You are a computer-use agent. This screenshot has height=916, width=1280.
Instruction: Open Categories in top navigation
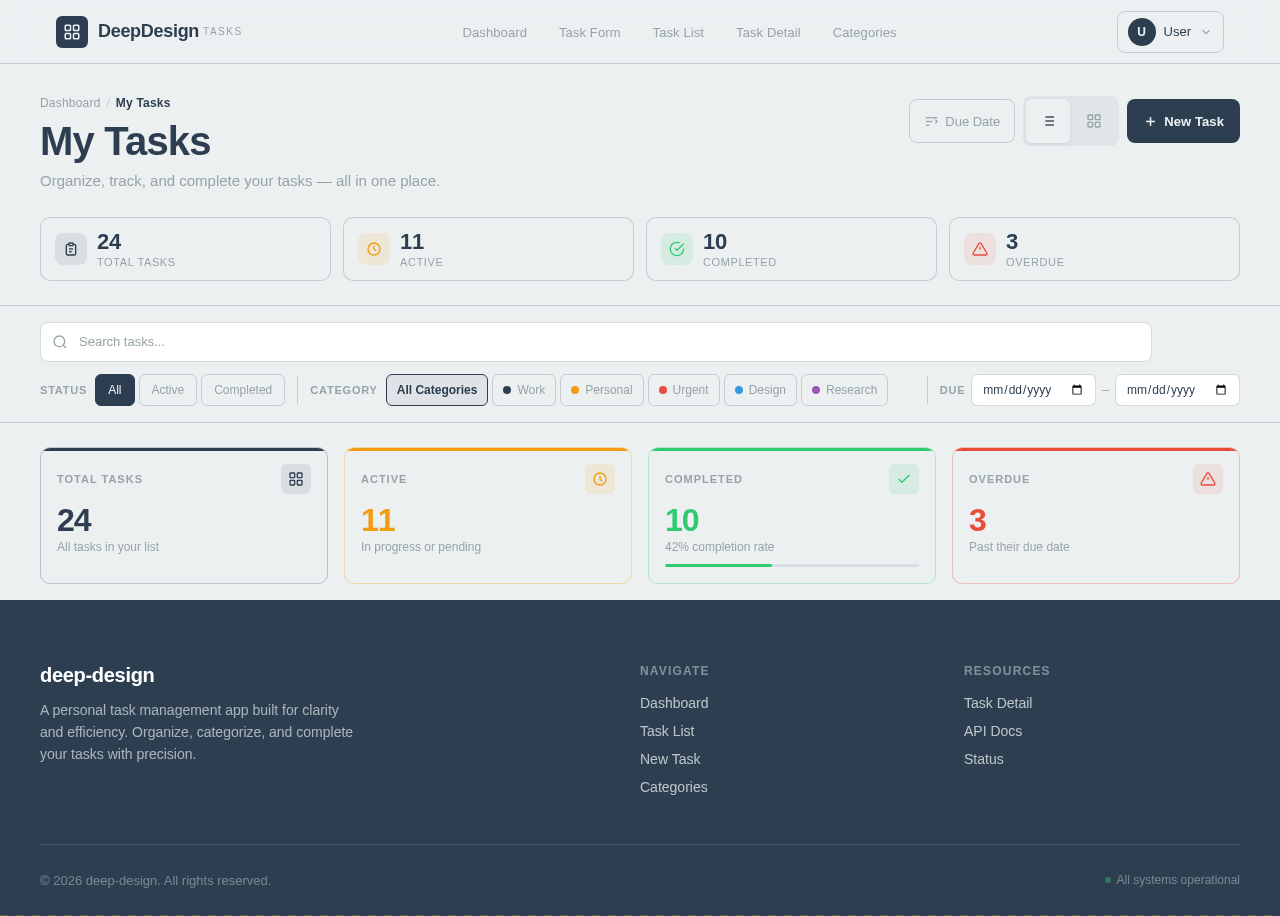point(865,32)
